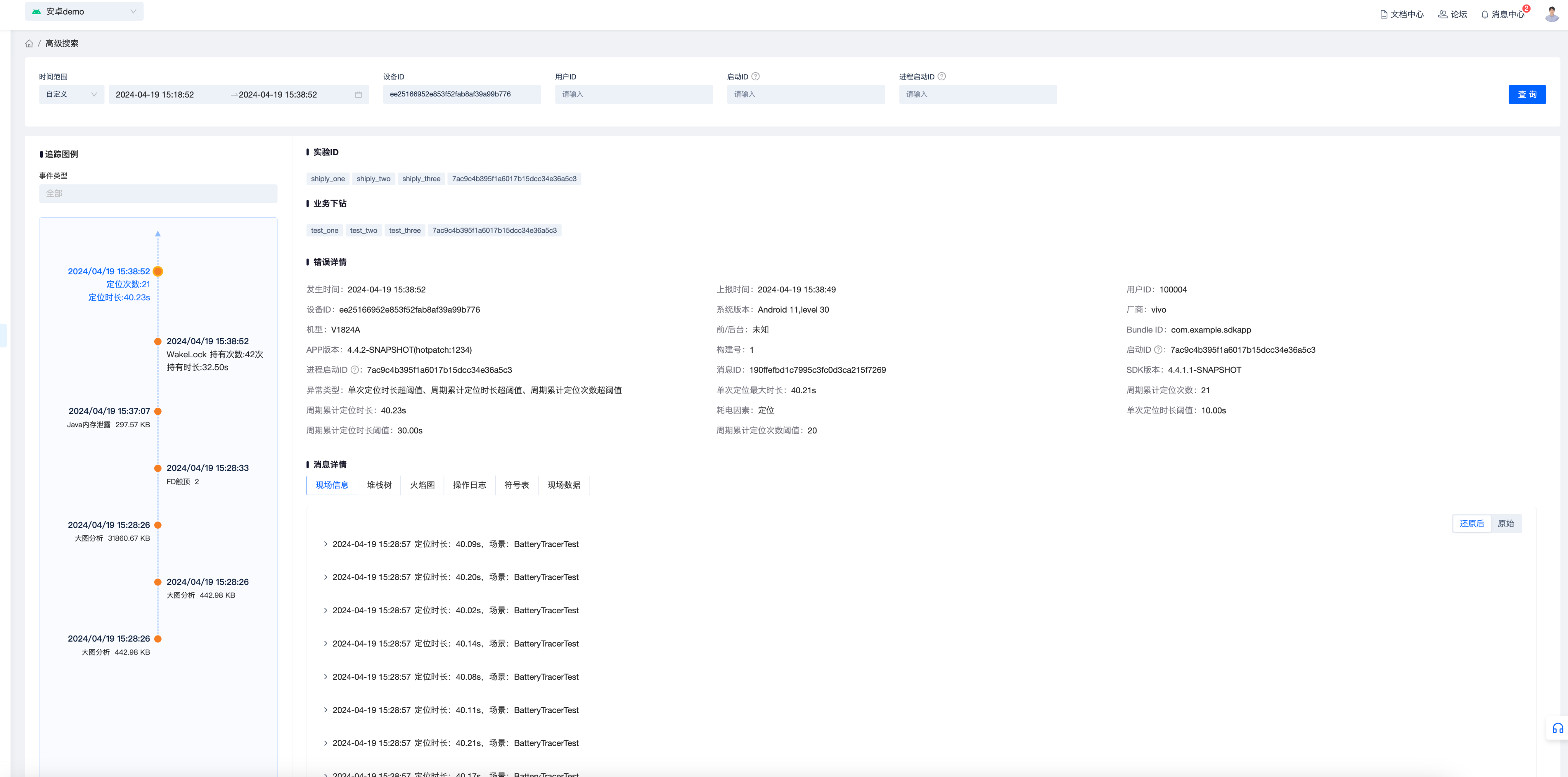Click the help icon next to 进程启动ID filter
The width and height of the screenshot is (1568, 777).
click(x=941, y=77)
